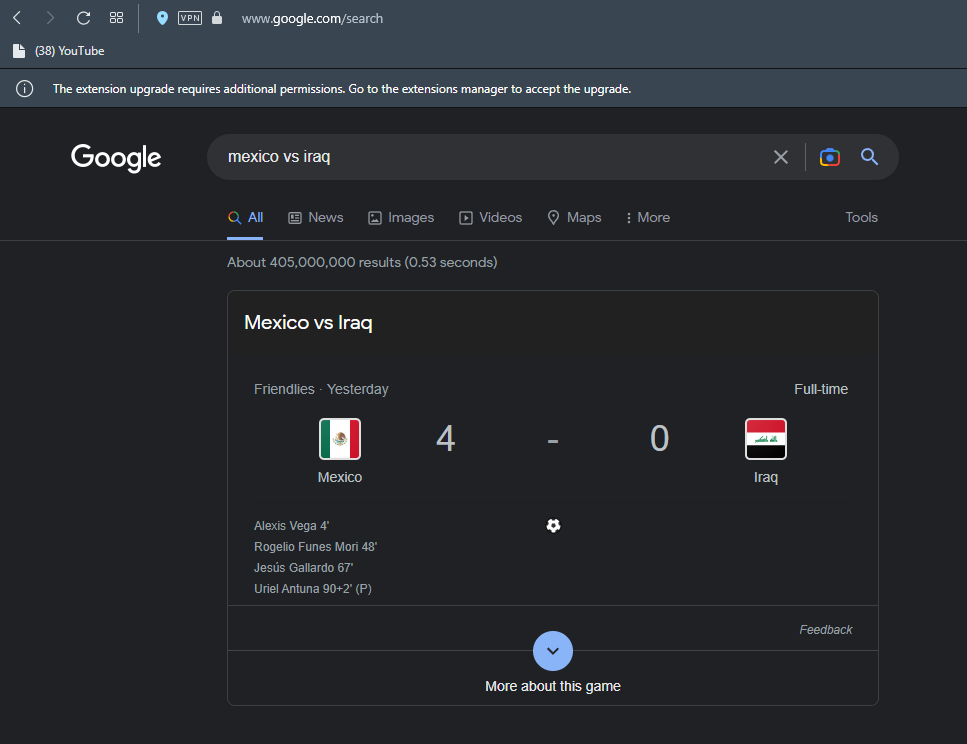
Task: Click the info icon on extension notice
Action: click(25, 89)
